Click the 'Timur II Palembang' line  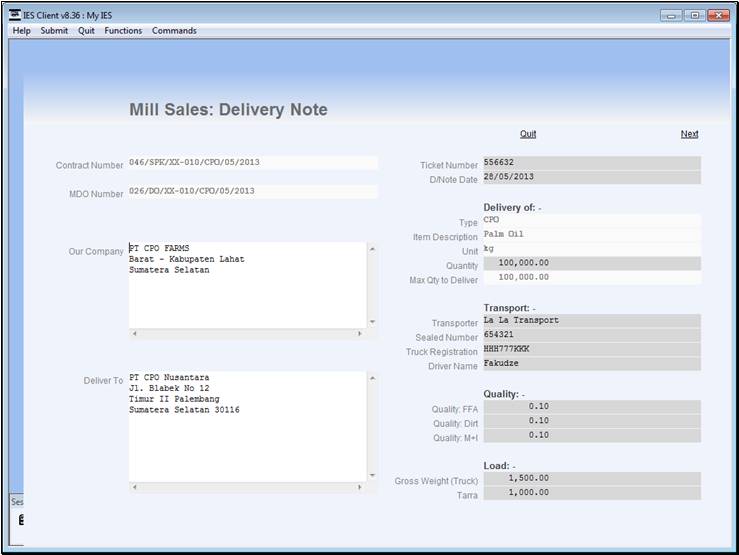pyautogui.click(x=174, y=399)
